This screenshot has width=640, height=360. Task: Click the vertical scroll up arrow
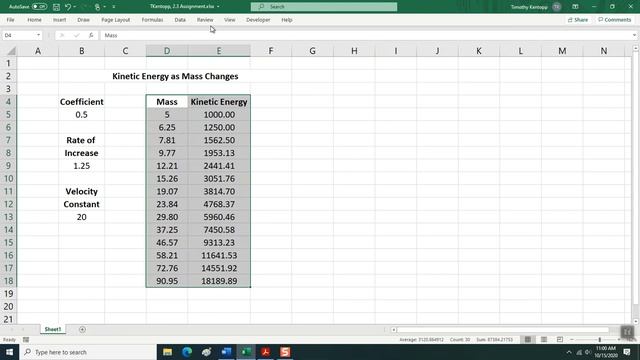point(635,48)
